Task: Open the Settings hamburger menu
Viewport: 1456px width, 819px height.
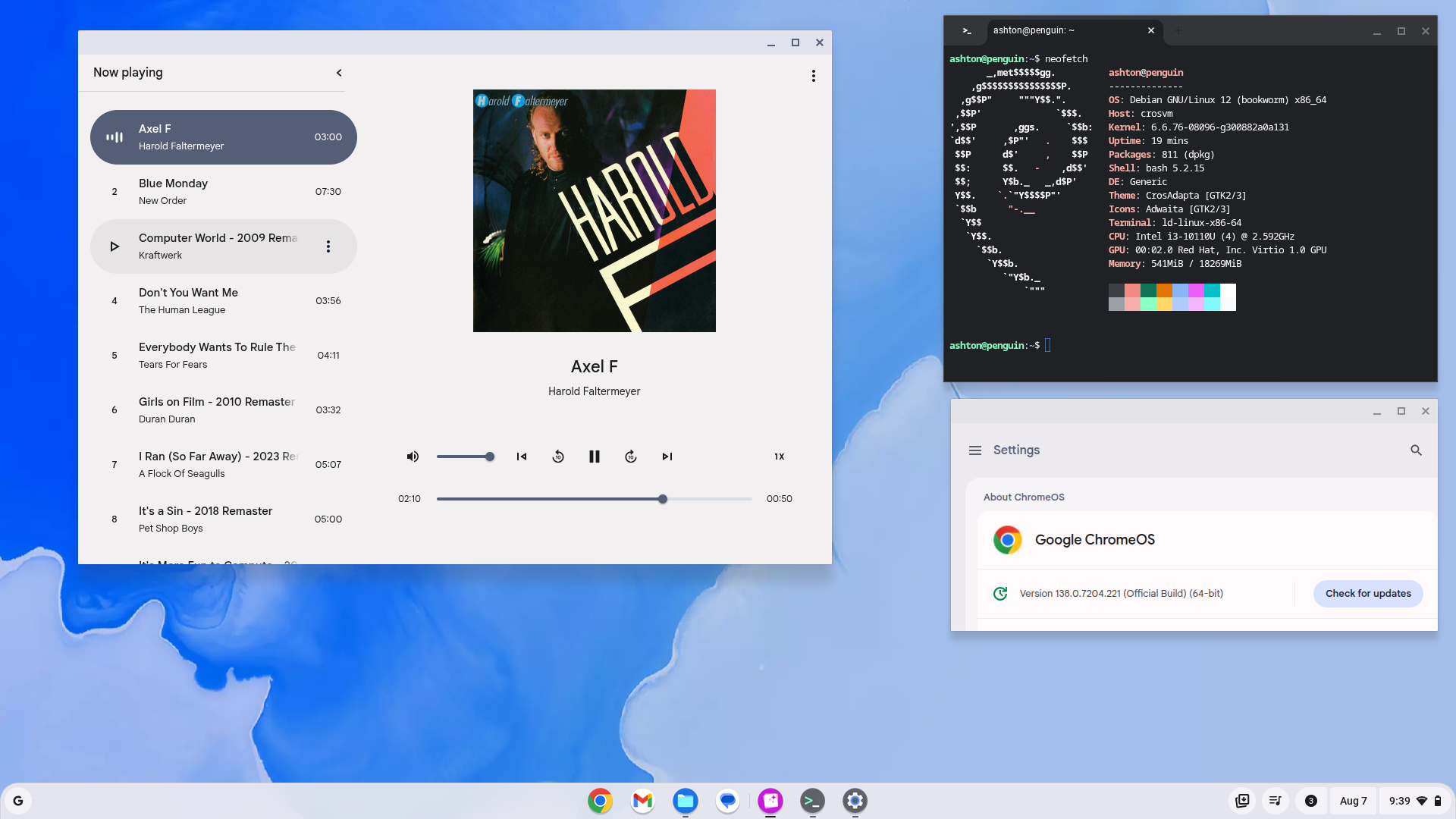Action: [x=975, y=450]
